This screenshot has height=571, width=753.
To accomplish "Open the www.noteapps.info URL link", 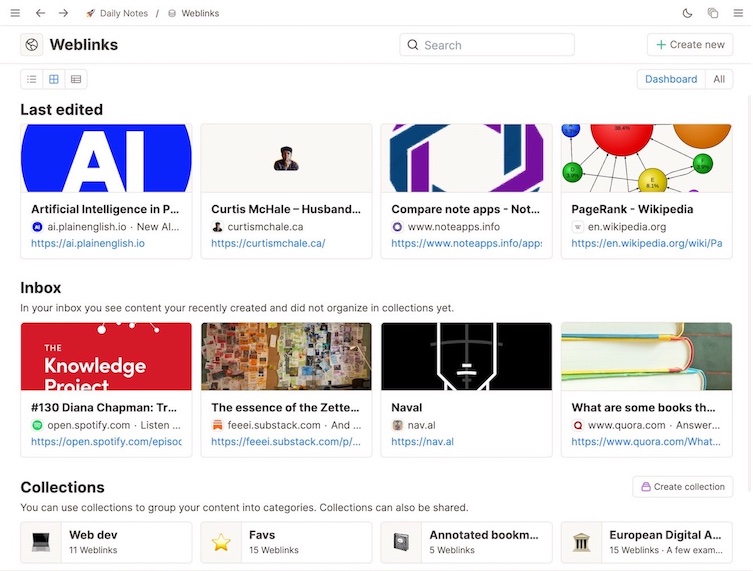I will pos(466,243).
